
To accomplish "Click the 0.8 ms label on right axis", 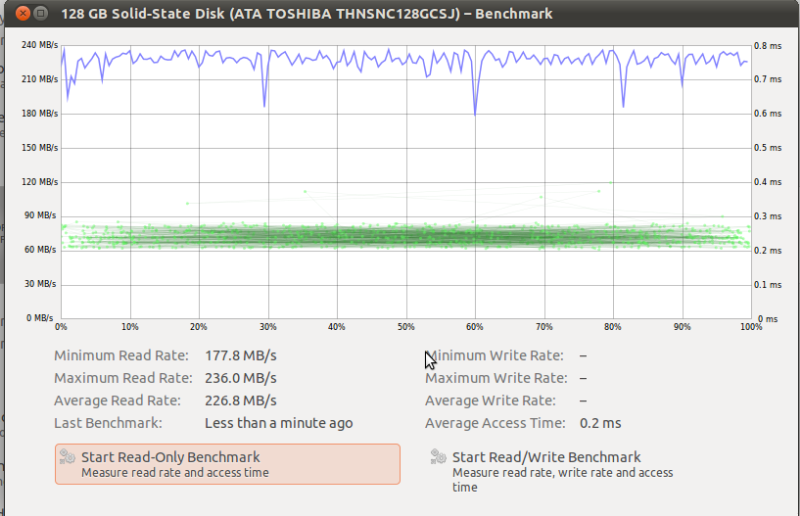I will click(x=767, y=46).
